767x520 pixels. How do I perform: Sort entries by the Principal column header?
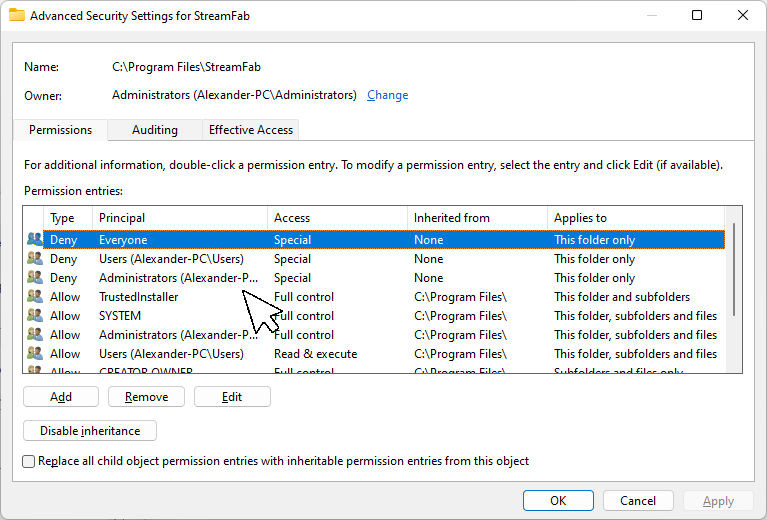[180, 218]
